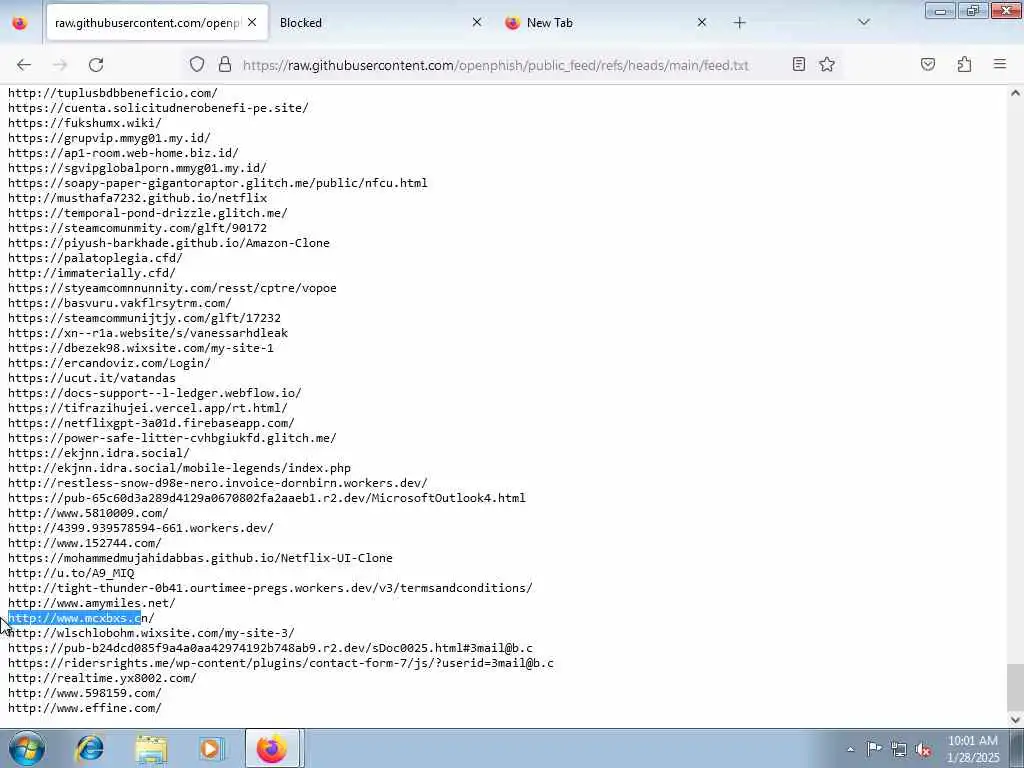The width and height of the screenshot is (1024, 768).
Task: Toggle reader view icon in address bar
Action: [x=799, y=64]
